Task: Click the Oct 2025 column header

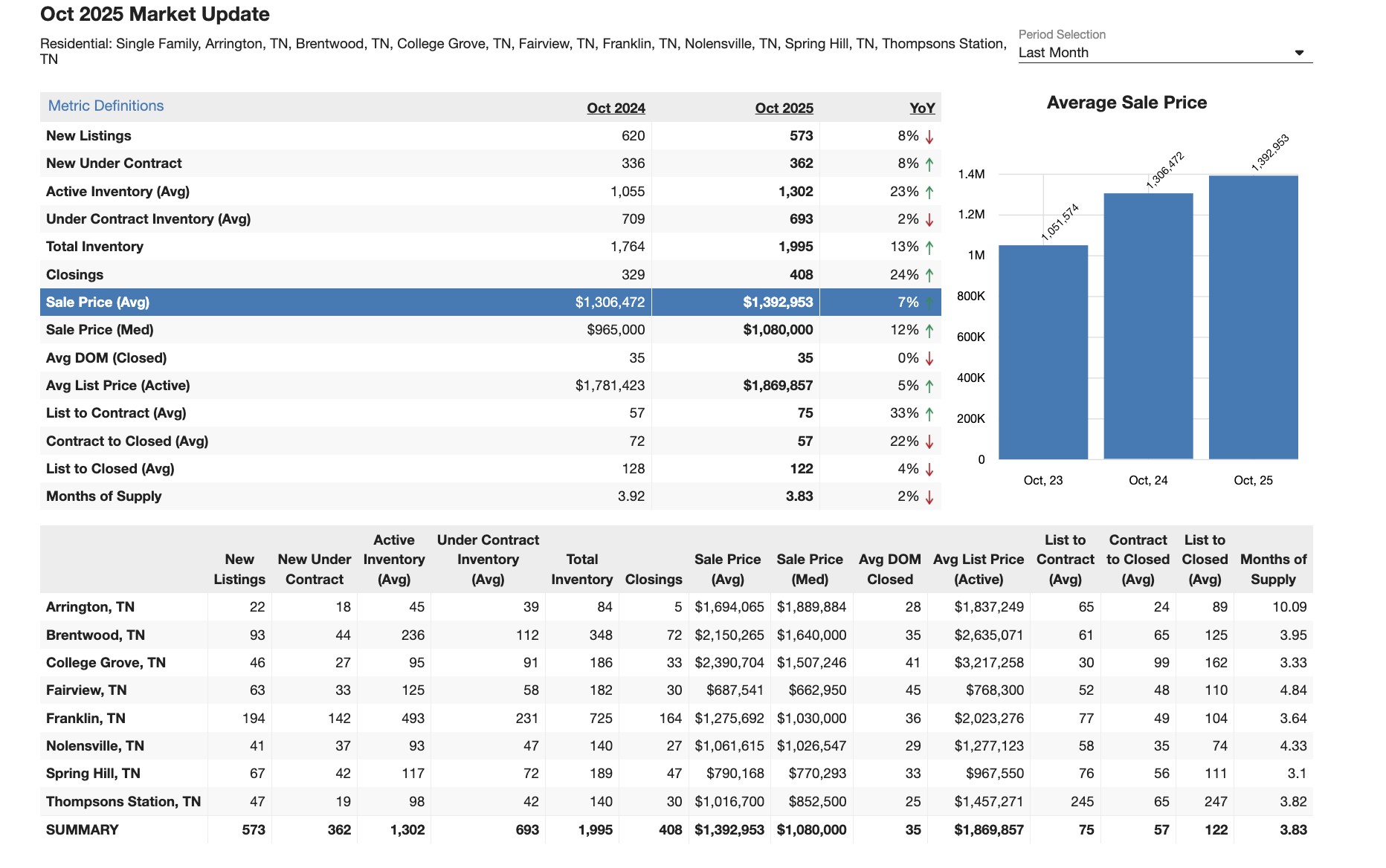Action: coord(784,108)
